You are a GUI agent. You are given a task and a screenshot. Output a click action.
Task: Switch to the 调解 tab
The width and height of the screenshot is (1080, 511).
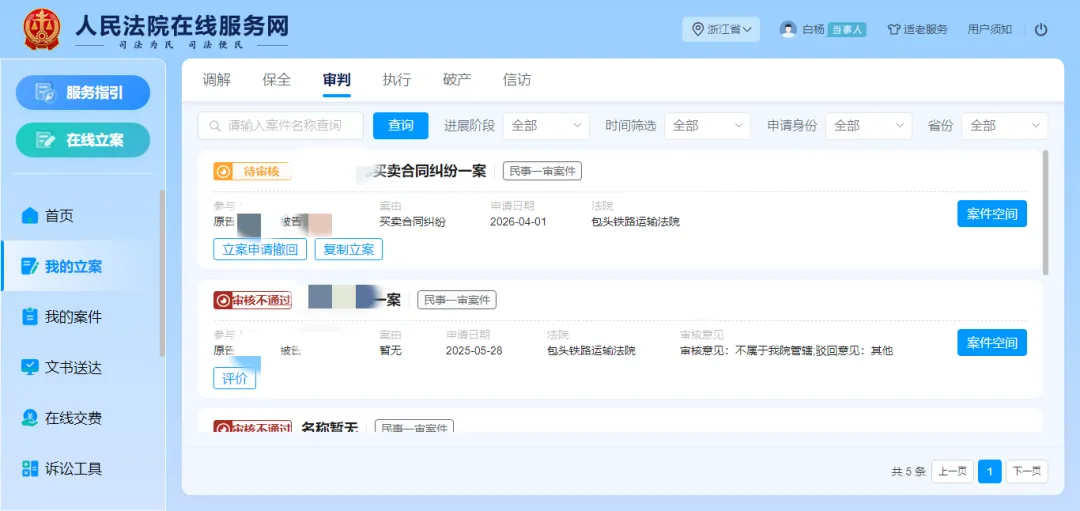pos(216,80)
